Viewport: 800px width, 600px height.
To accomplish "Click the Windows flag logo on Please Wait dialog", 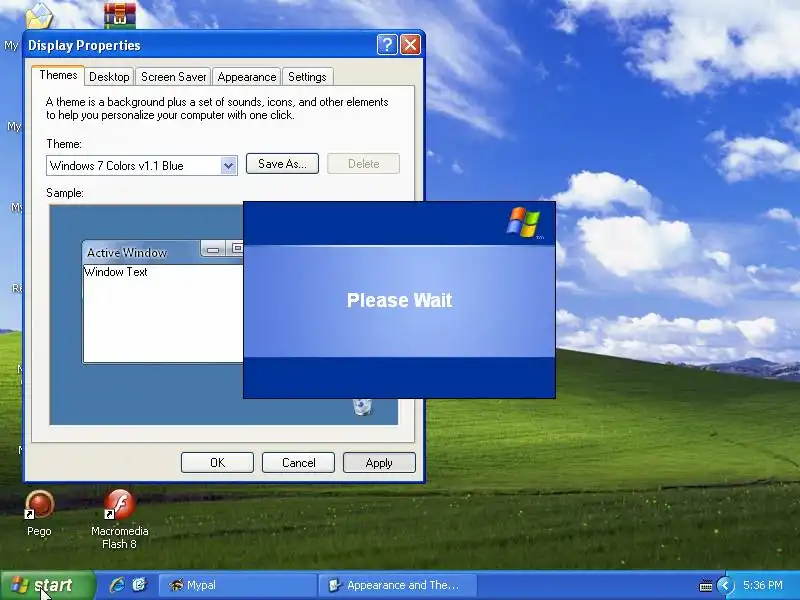I will pyautogui.click(x=523, y=222).
